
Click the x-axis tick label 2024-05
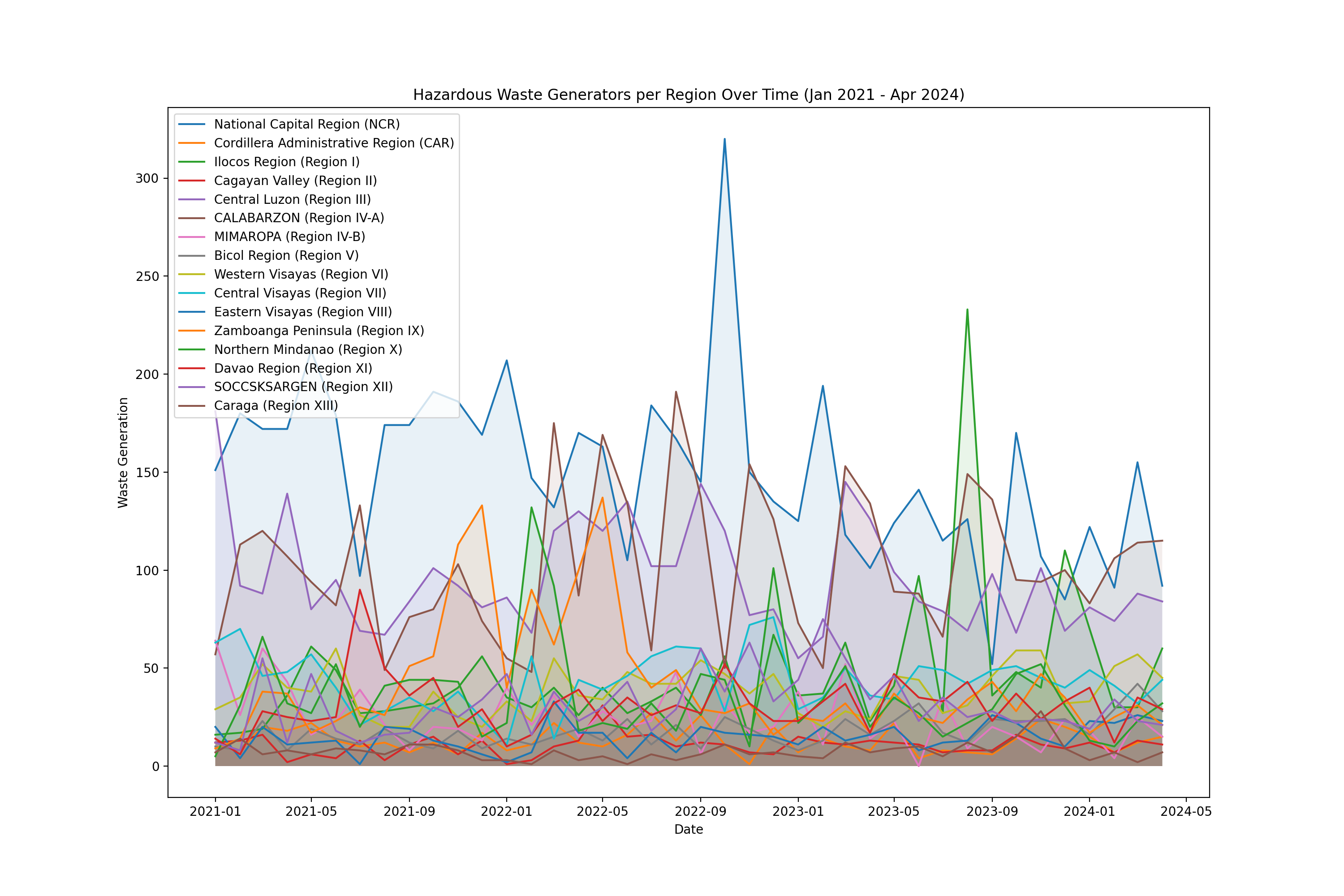tap(1186, 811)
